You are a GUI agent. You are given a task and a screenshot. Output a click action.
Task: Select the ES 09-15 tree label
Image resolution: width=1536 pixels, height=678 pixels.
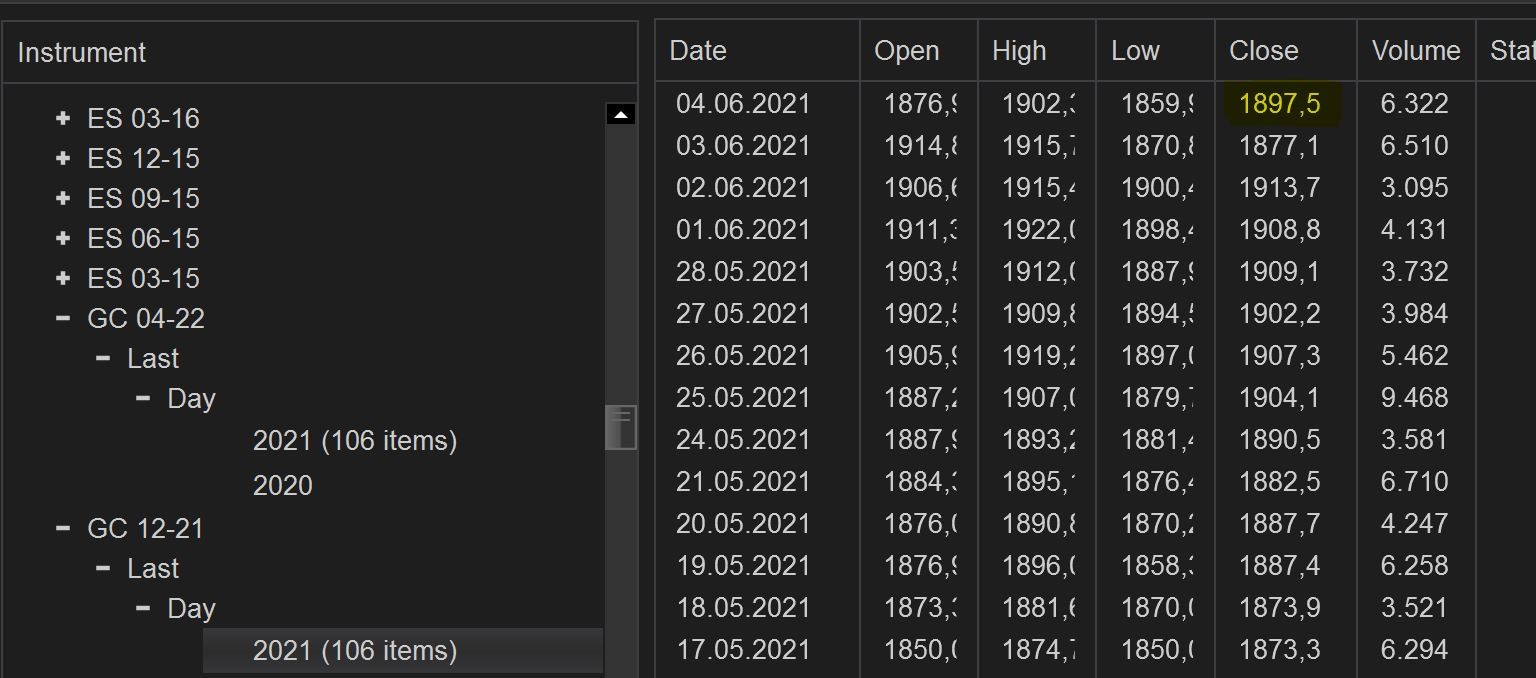(143, 198)
